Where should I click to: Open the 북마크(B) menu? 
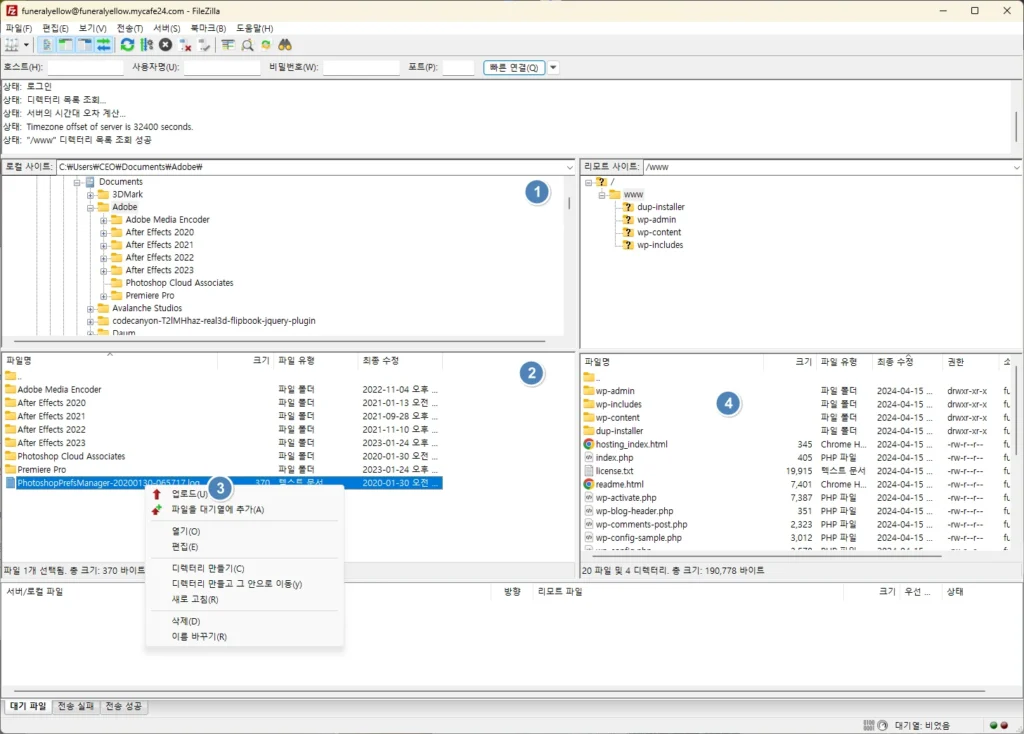[x=208, y=28]
